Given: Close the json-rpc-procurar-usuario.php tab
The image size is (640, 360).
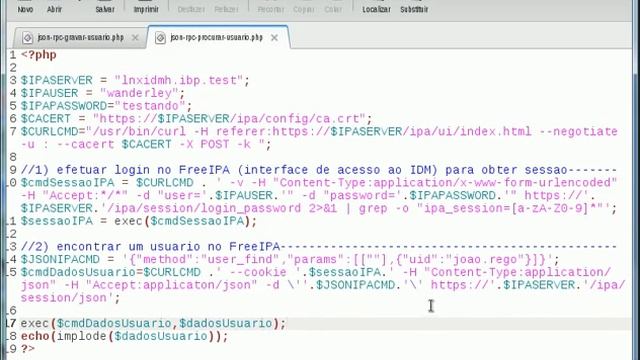Looking at the screenshot, I should click(274, 38).
